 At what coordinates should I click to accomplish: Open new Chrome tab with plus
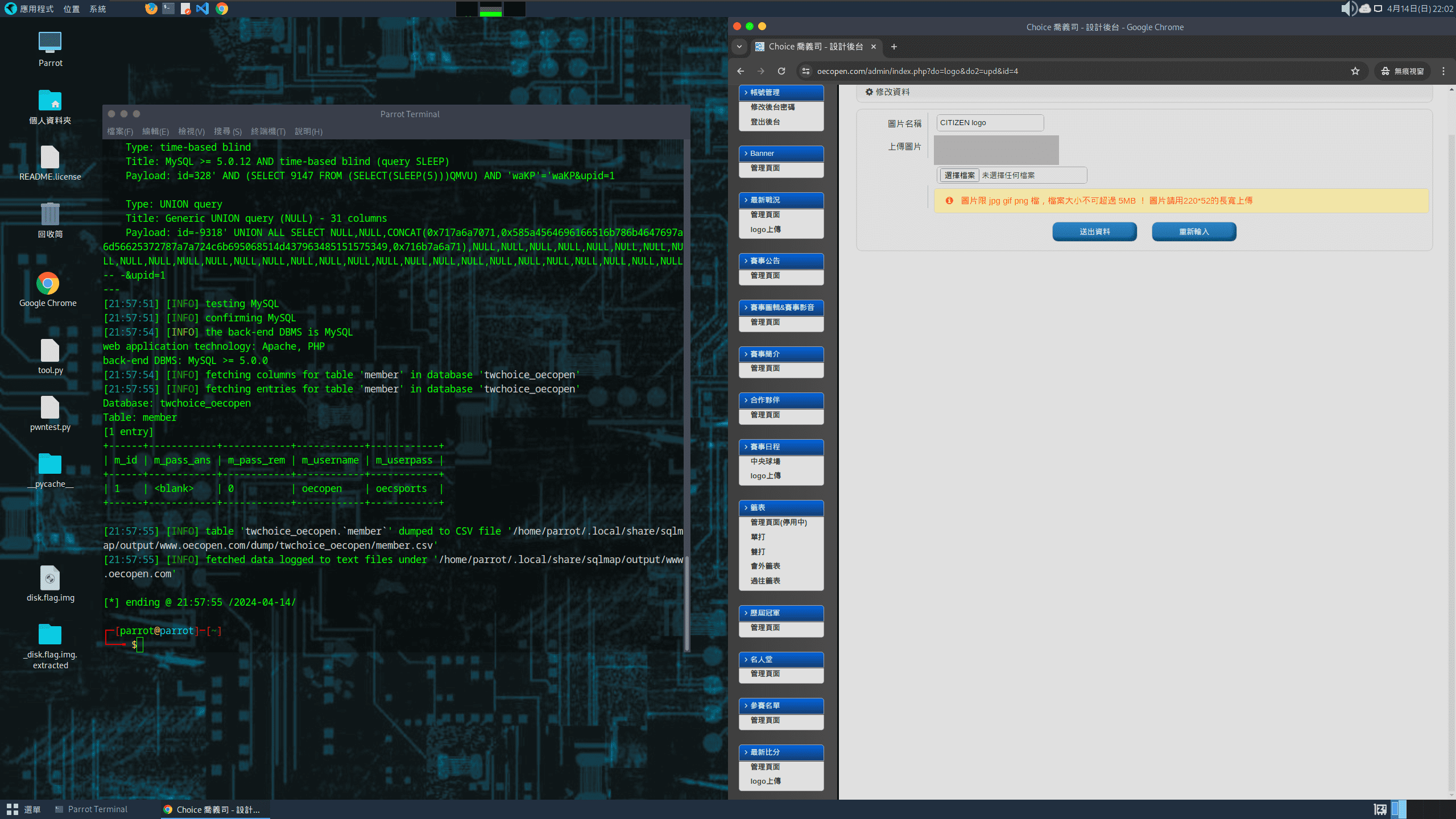click(894, 47)
